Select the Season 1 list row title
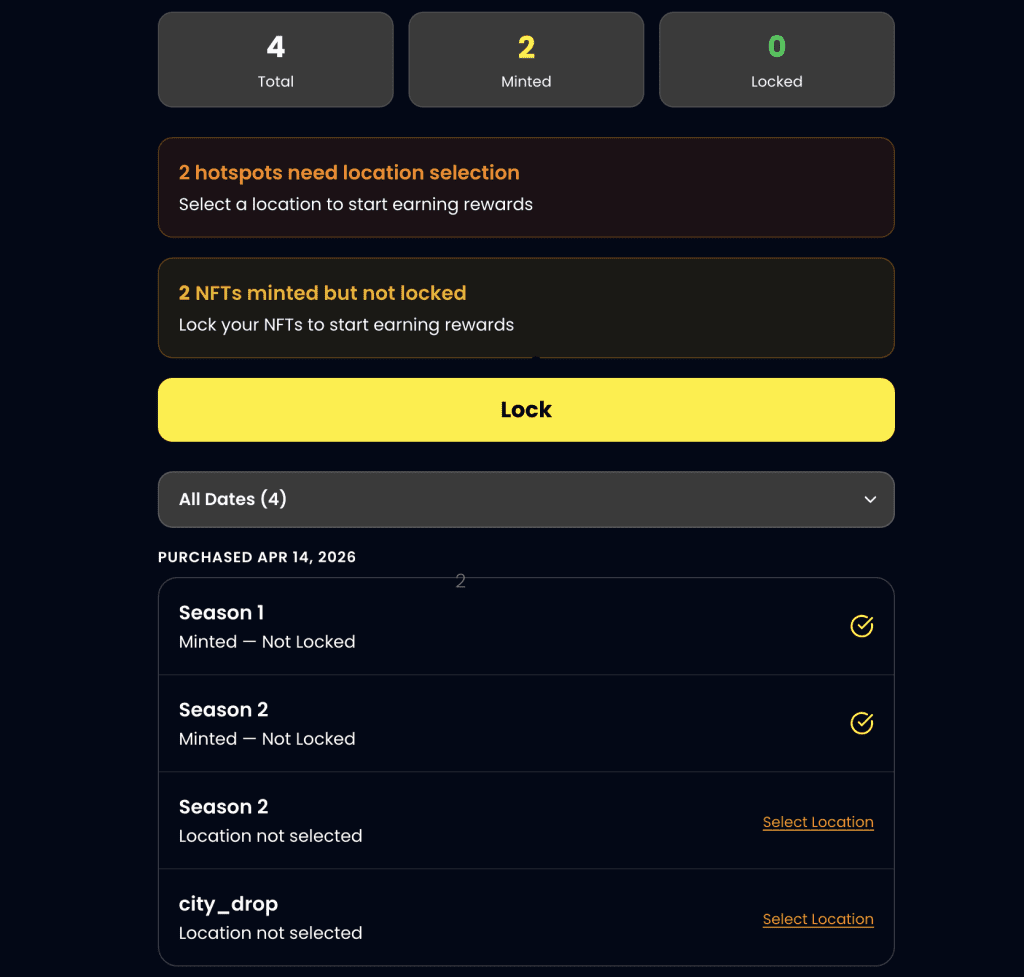The height and width of the screenshot is (977, 1024). tap(221, 613)
